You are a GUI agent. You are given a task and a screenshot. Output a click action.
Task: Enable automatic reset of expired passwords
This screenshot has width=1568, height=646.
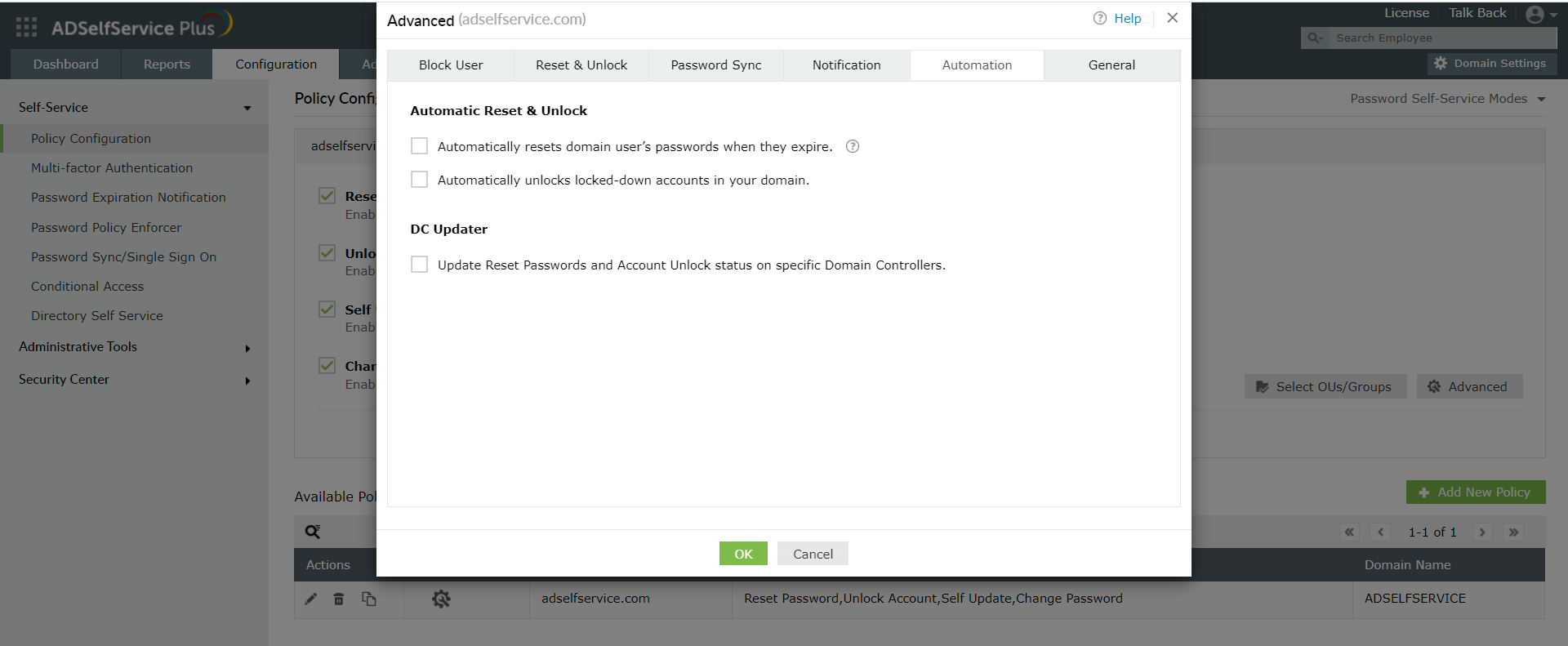(x=420, y=146)
